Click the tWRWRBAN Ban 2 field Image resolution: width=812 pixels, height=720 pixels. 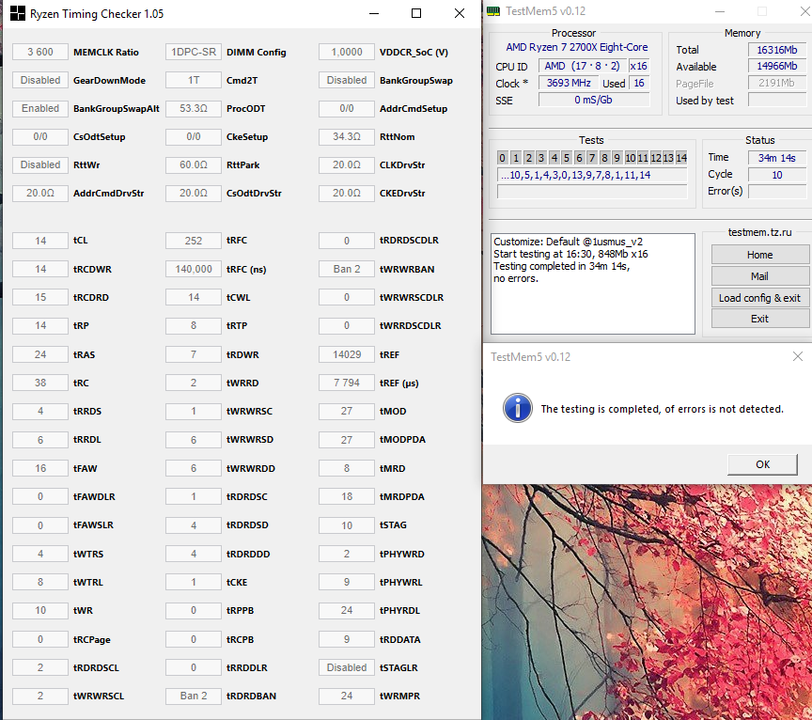(x=347, y=269)
